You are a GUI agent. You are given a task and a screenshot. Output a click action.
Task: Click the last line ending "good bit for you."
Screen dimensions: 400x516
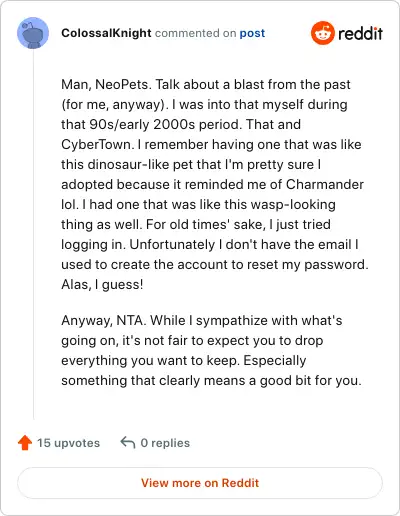point(211,380)
